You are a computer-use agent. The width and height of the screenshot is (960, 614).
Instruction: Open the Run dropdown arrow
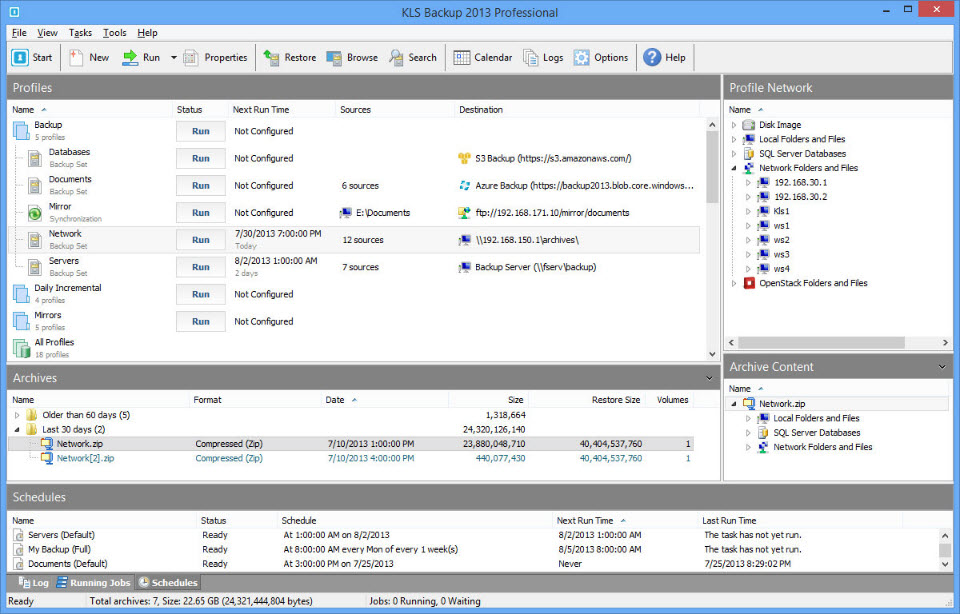click(173, 57)
